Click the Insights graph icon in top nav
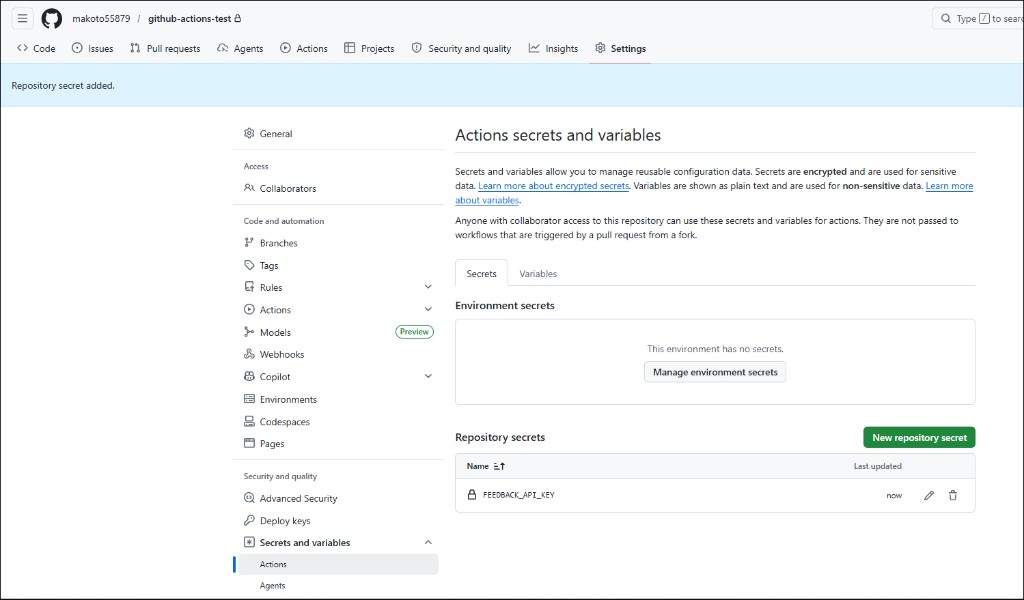 point(534,48)
